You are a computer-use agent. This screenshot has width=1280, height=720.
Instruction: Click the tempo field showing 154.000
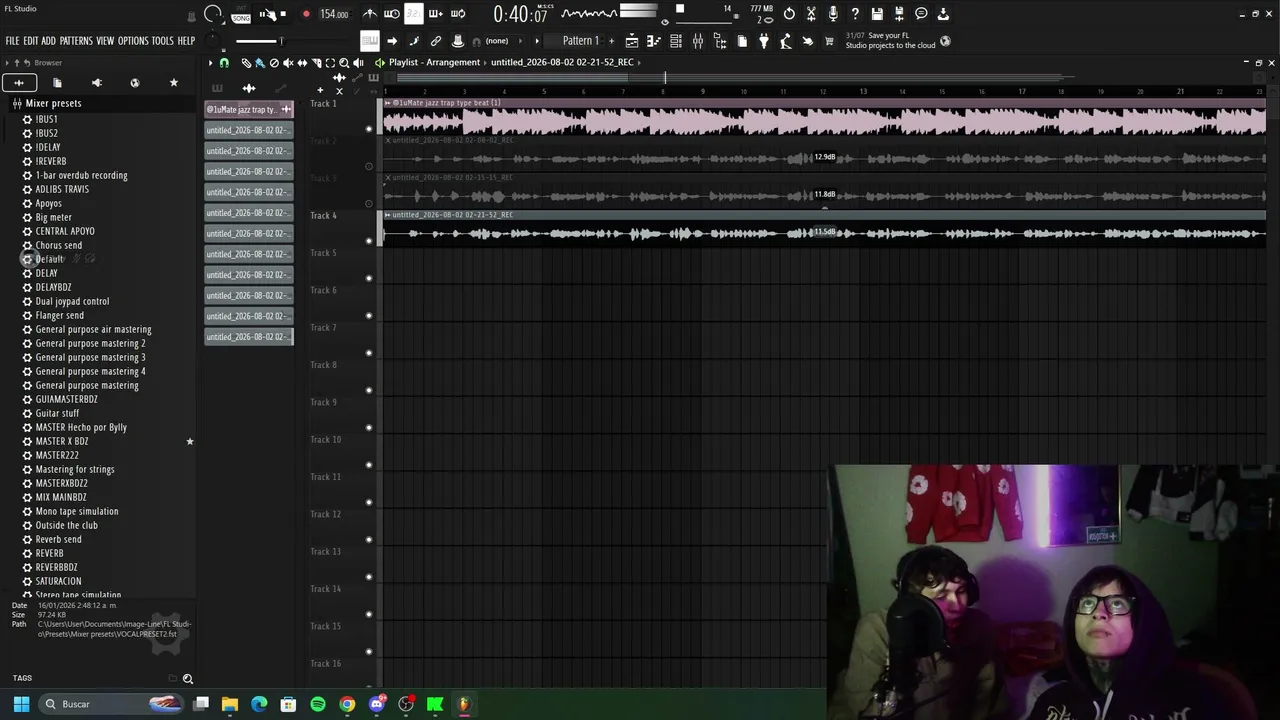point(334,14)
